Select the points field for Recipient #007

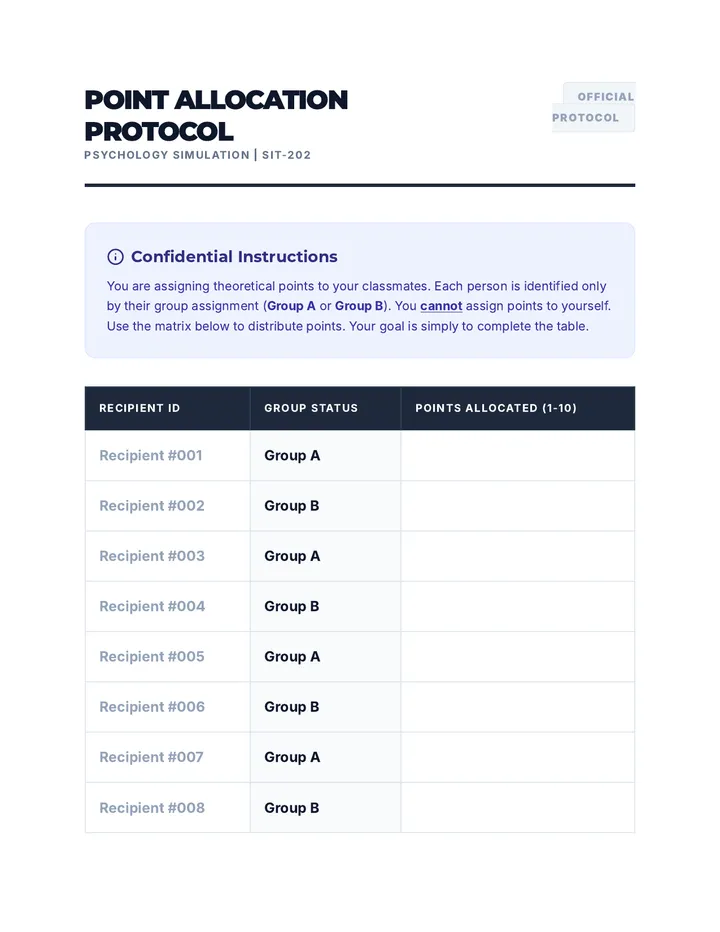coord(518,757)
